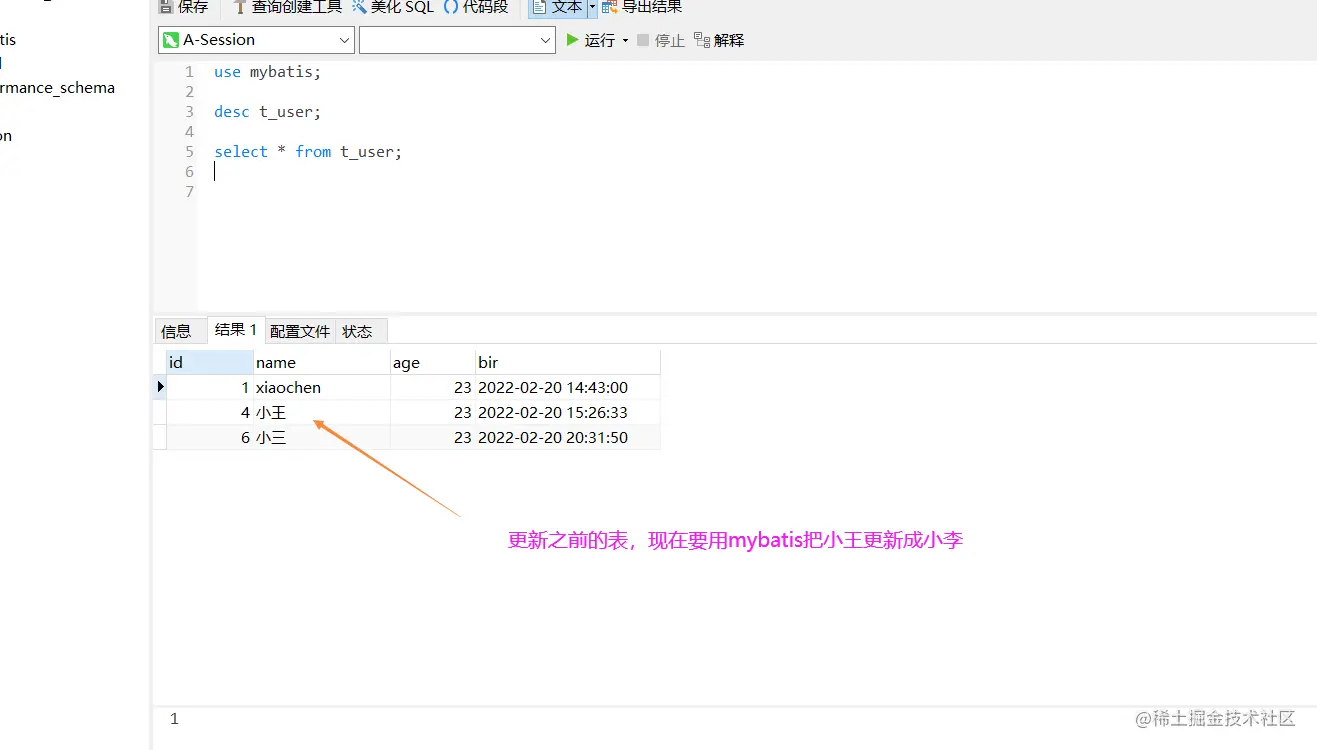
Task: Select the id cell with value 6
Action: tap(209, 437)
